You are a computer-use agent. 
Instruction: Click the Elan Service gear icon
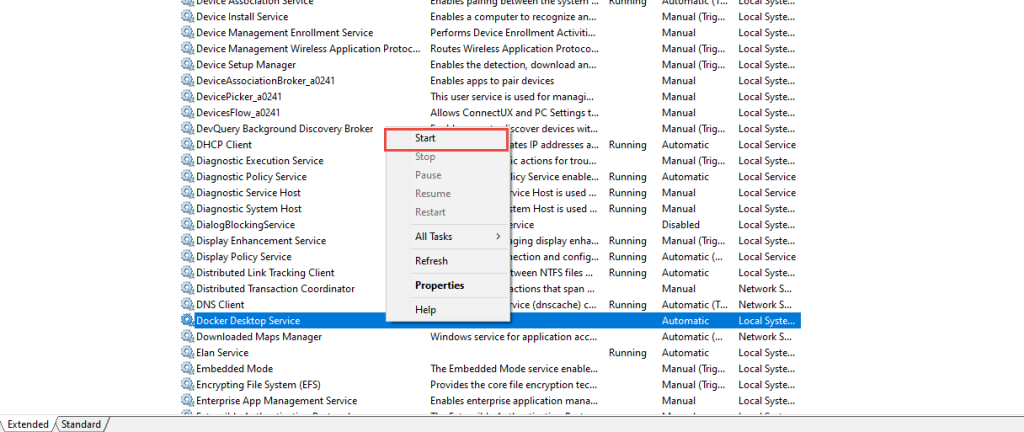coord(187,353)
